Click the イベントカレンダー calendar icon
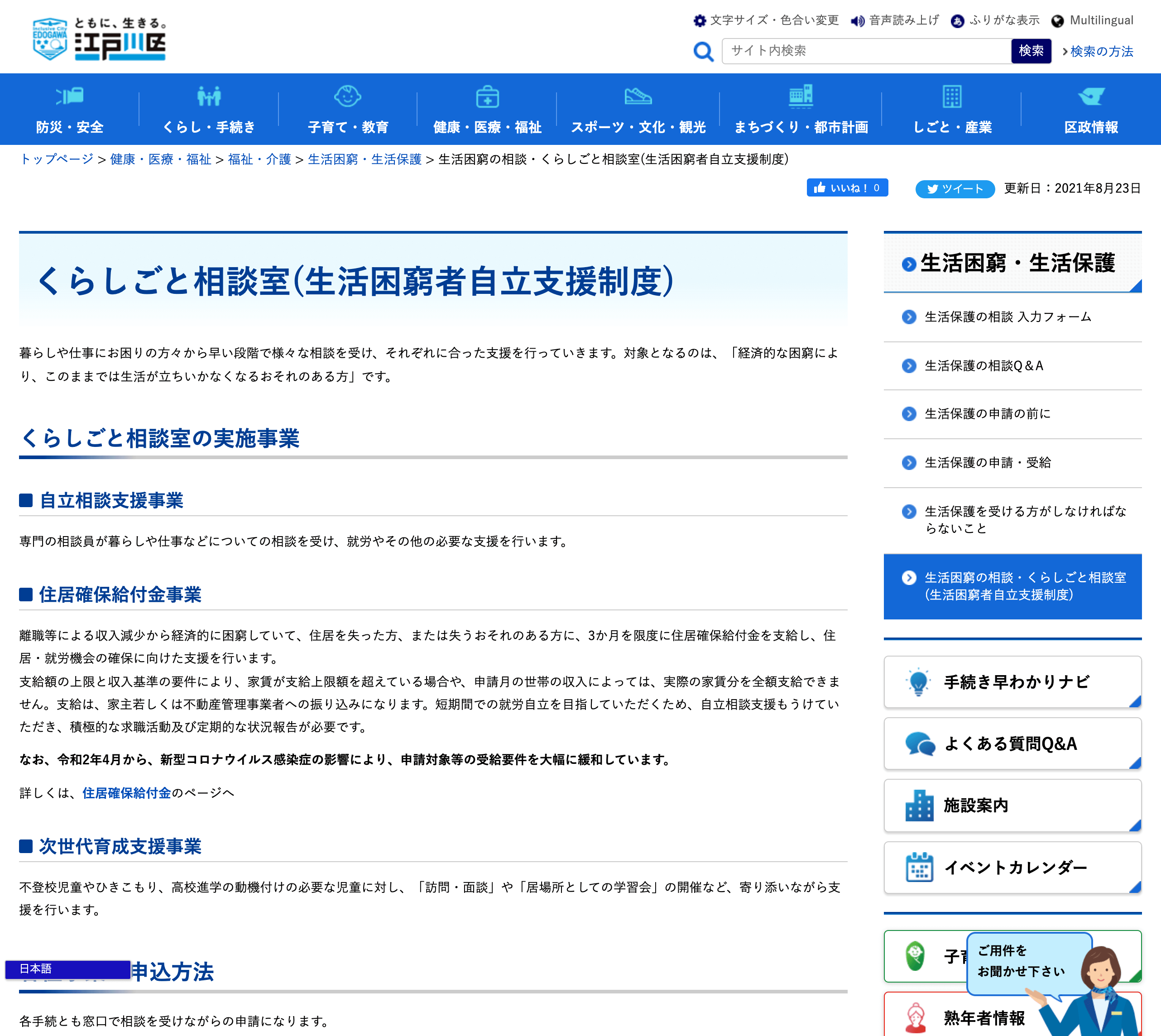The image size is (1161, 1036). 919,868
